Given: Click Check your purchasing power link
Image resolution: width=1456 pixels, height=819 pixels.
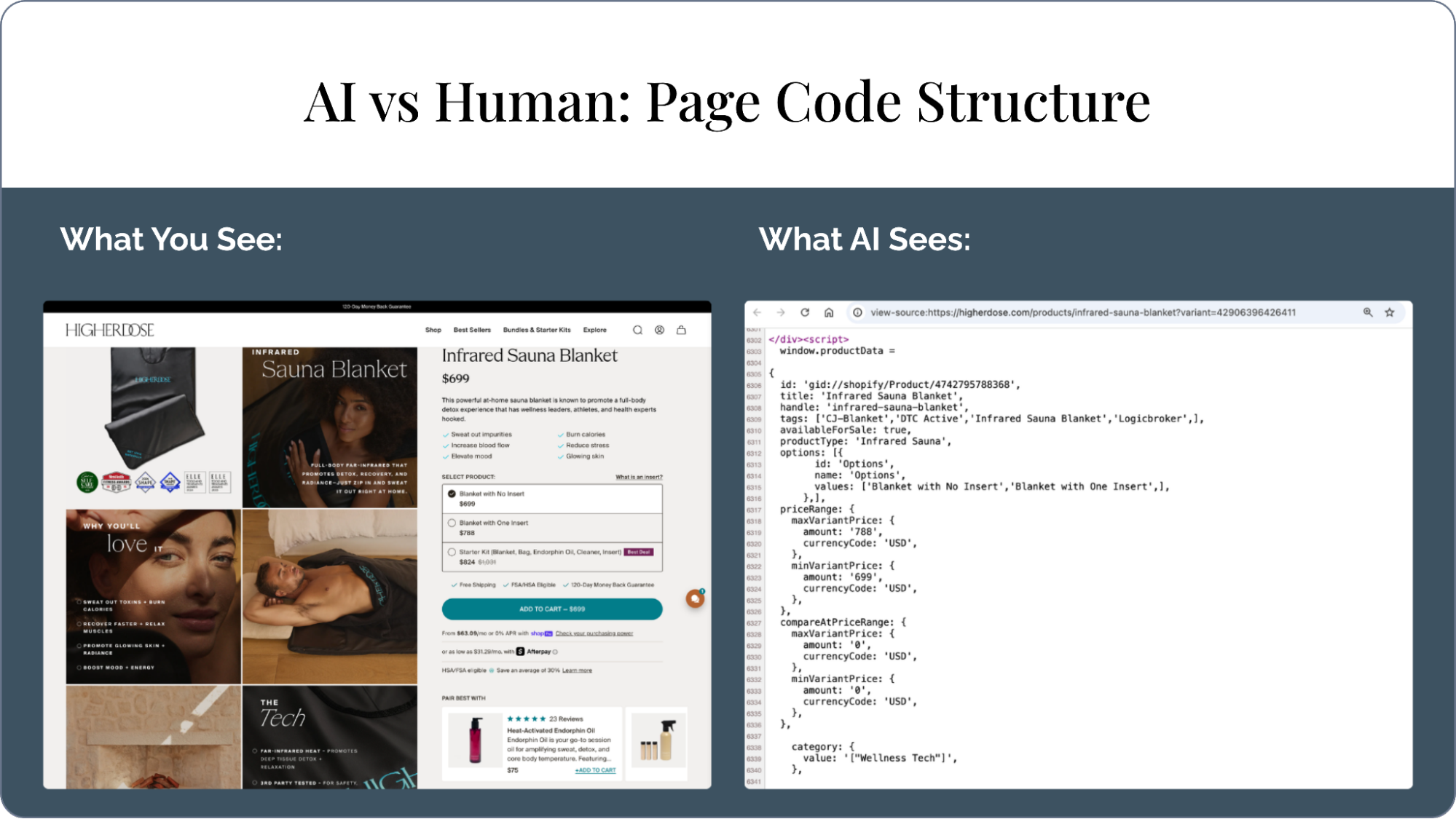Looking at the screenshot, I should click(x=594, y=633).
